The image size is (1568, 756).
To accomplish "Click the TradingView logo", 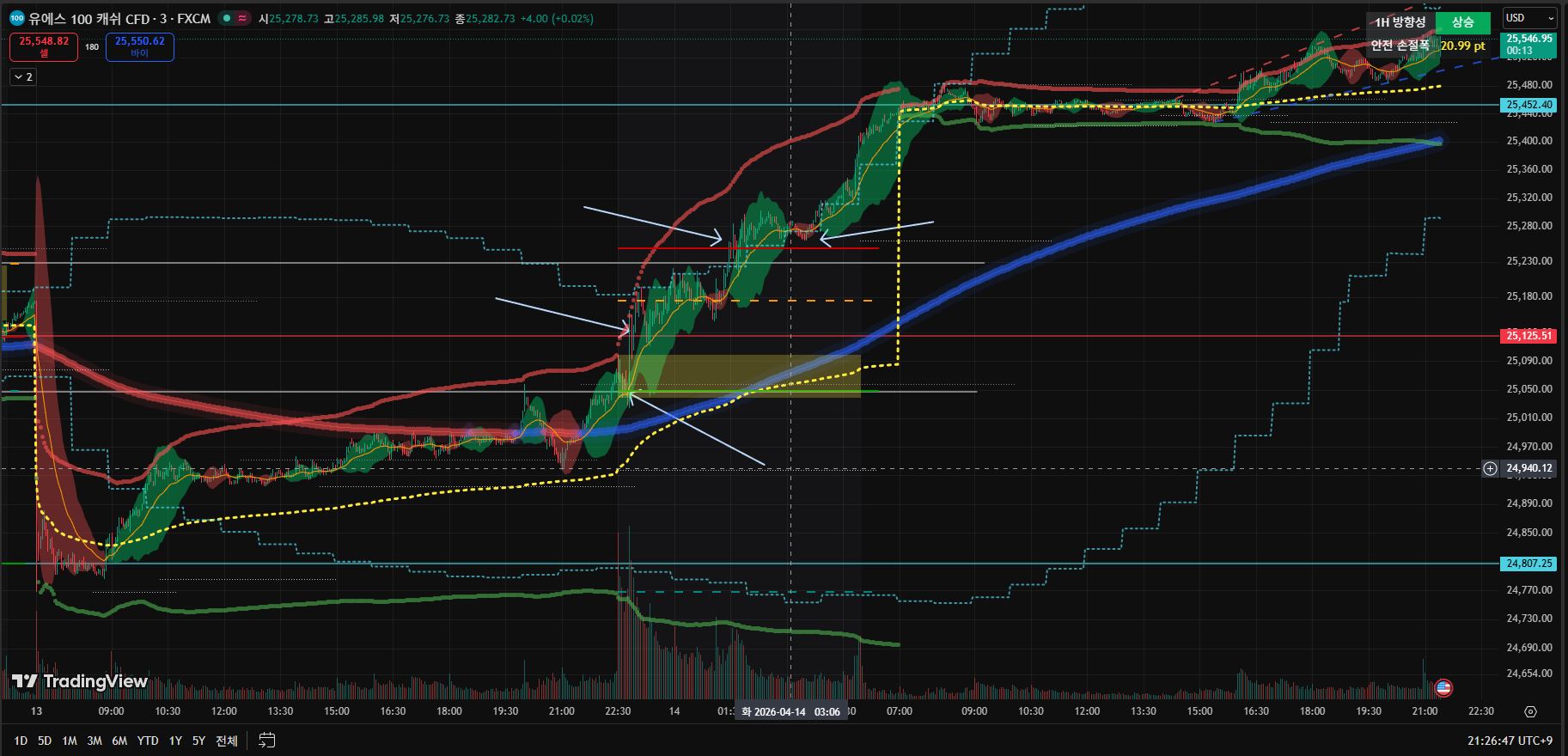I will 80,681.
